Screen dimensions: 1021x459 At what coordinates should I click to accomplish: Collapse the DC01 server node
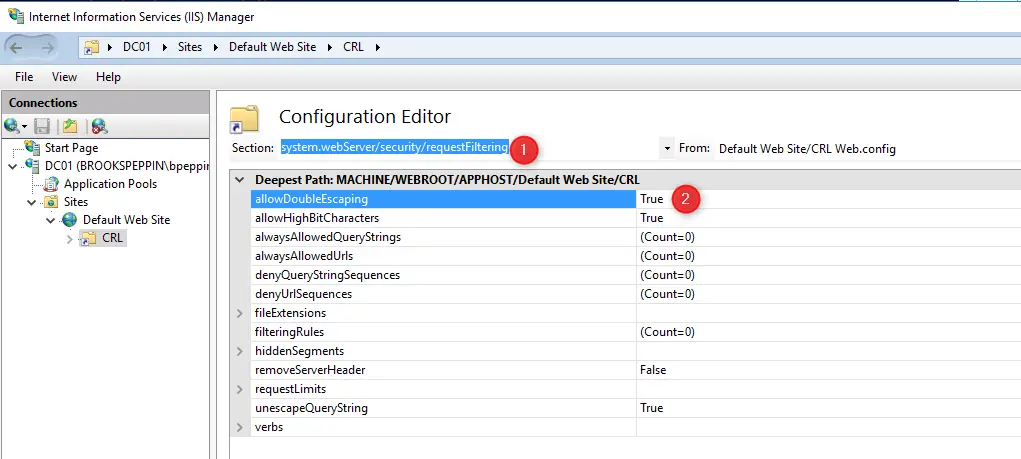[x=13, y=167]
